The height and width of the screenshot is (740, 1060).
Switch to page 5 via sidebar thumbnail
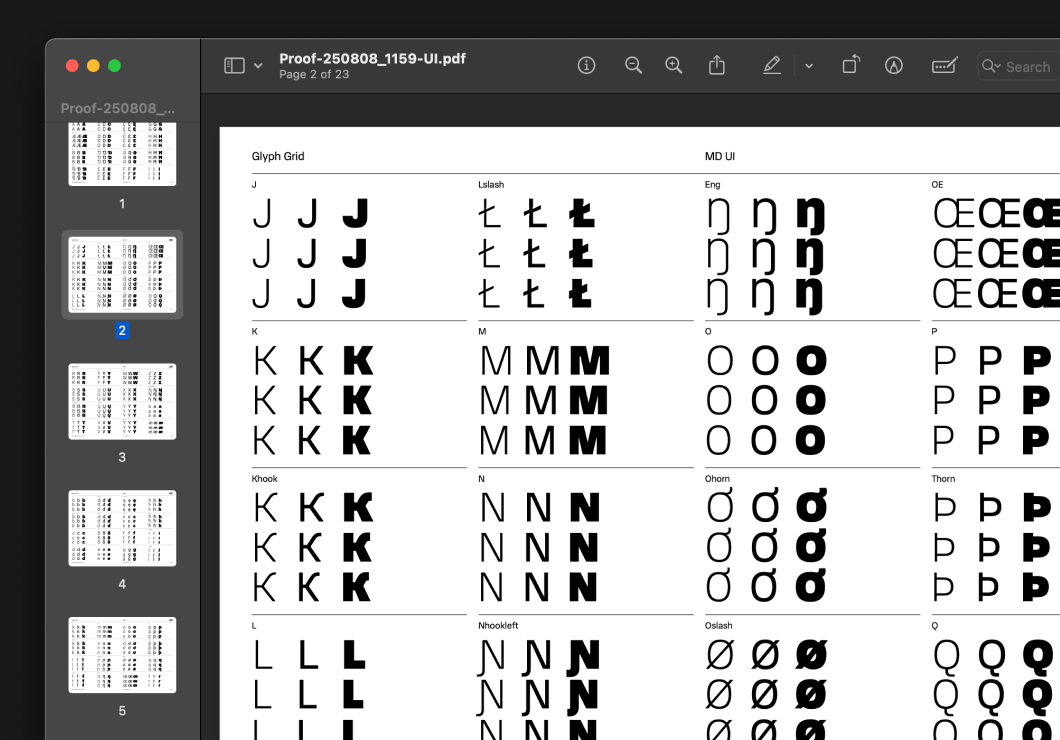point(121,654)
